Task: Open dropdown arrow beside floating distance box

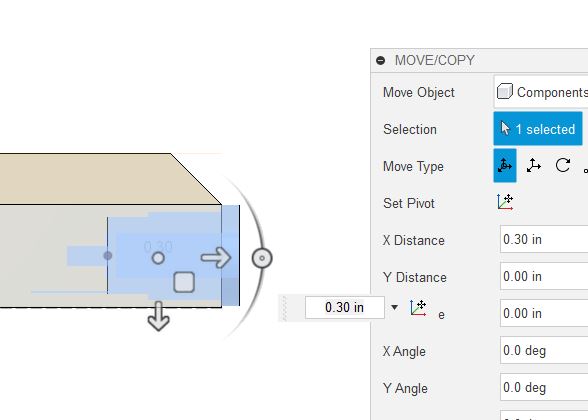Action: 394,308
